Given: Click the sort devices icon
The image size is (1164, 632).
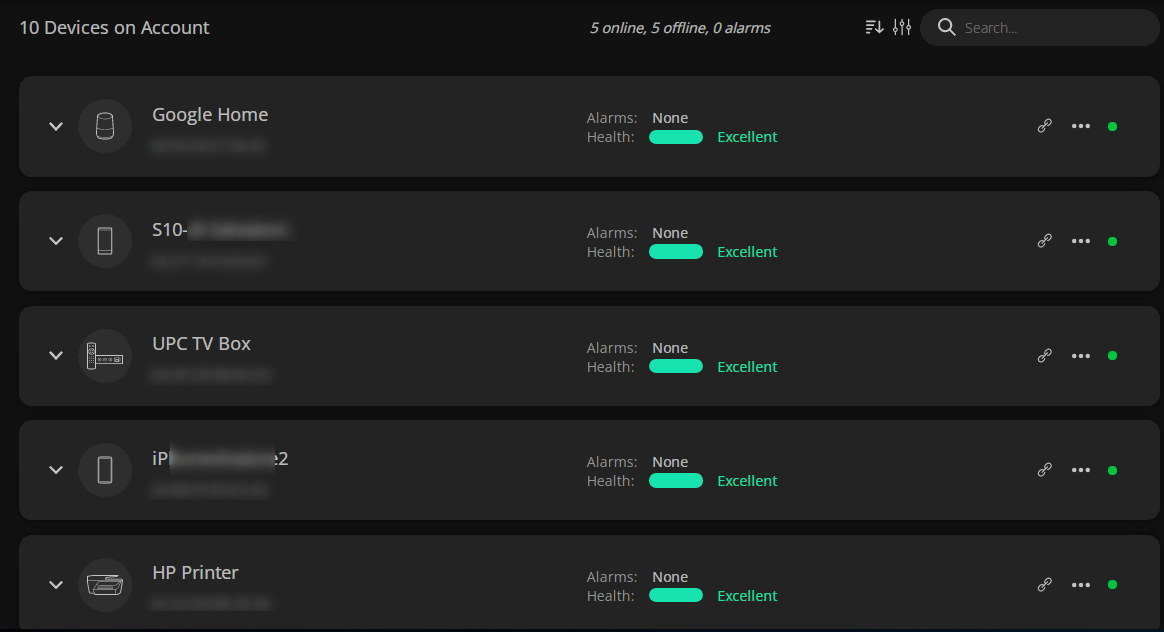Looking at the screenshot, I should click(874, 28).
